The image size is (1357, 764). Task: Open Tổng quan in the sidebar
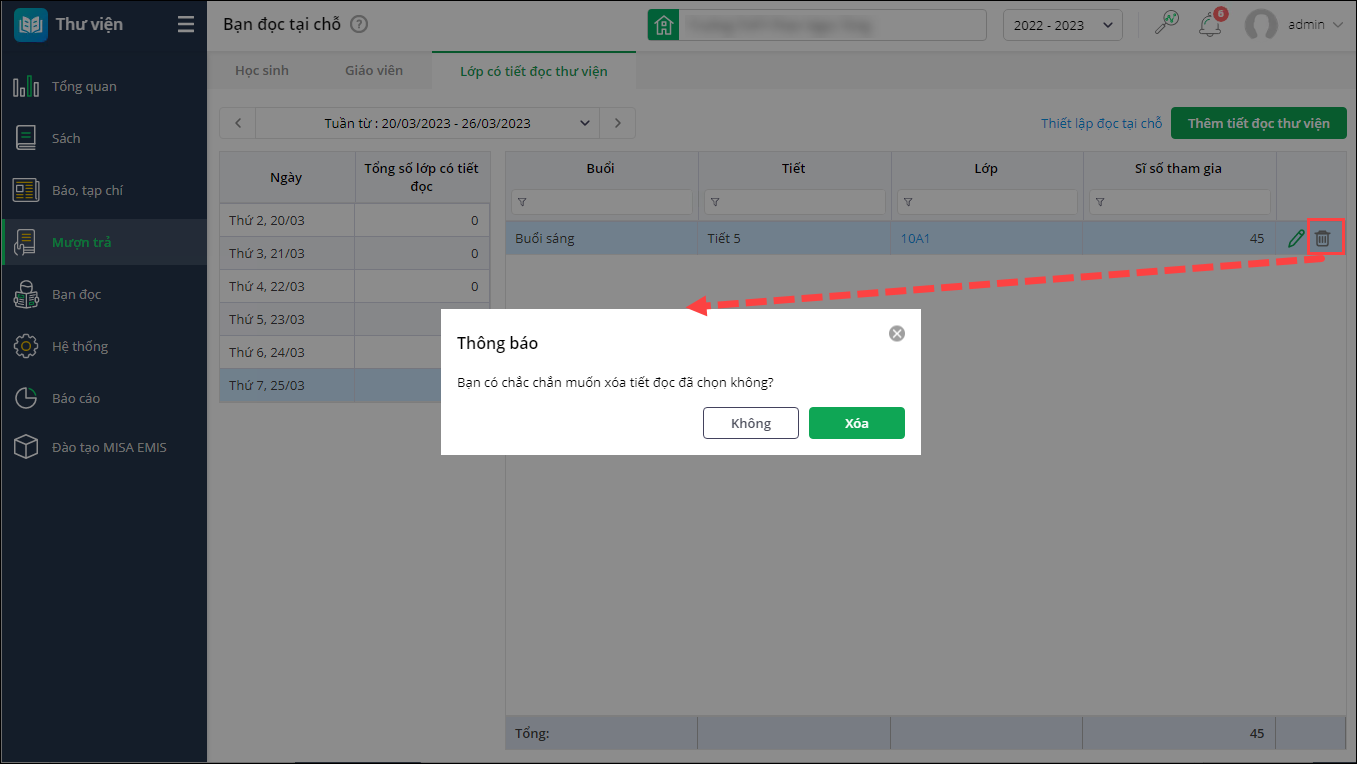(x=104, y=86)
